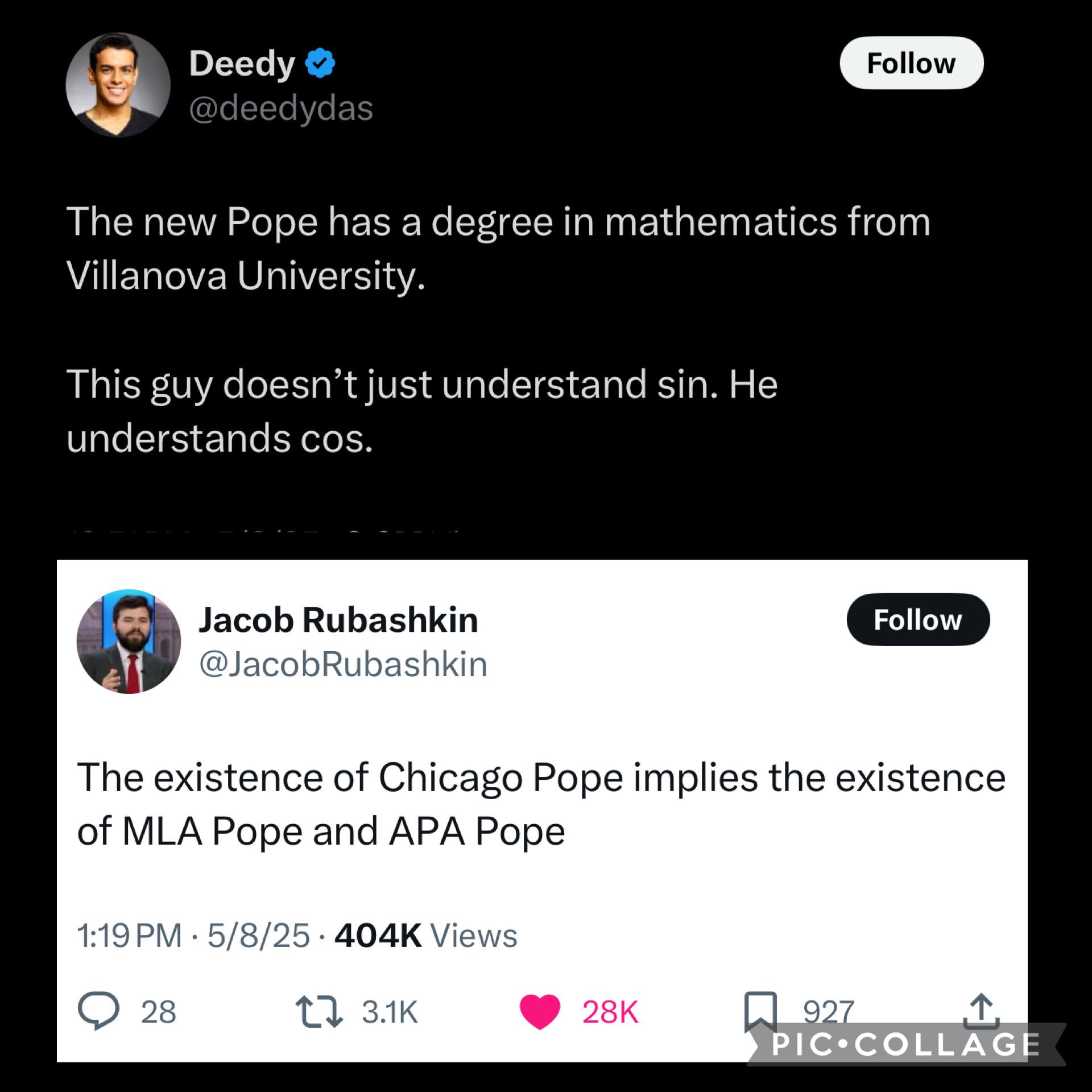Open Jacob Rubashkin's profile picture
This screenshot has width=1092, height=1092.
pyautogui.click(x=129, y=641)
